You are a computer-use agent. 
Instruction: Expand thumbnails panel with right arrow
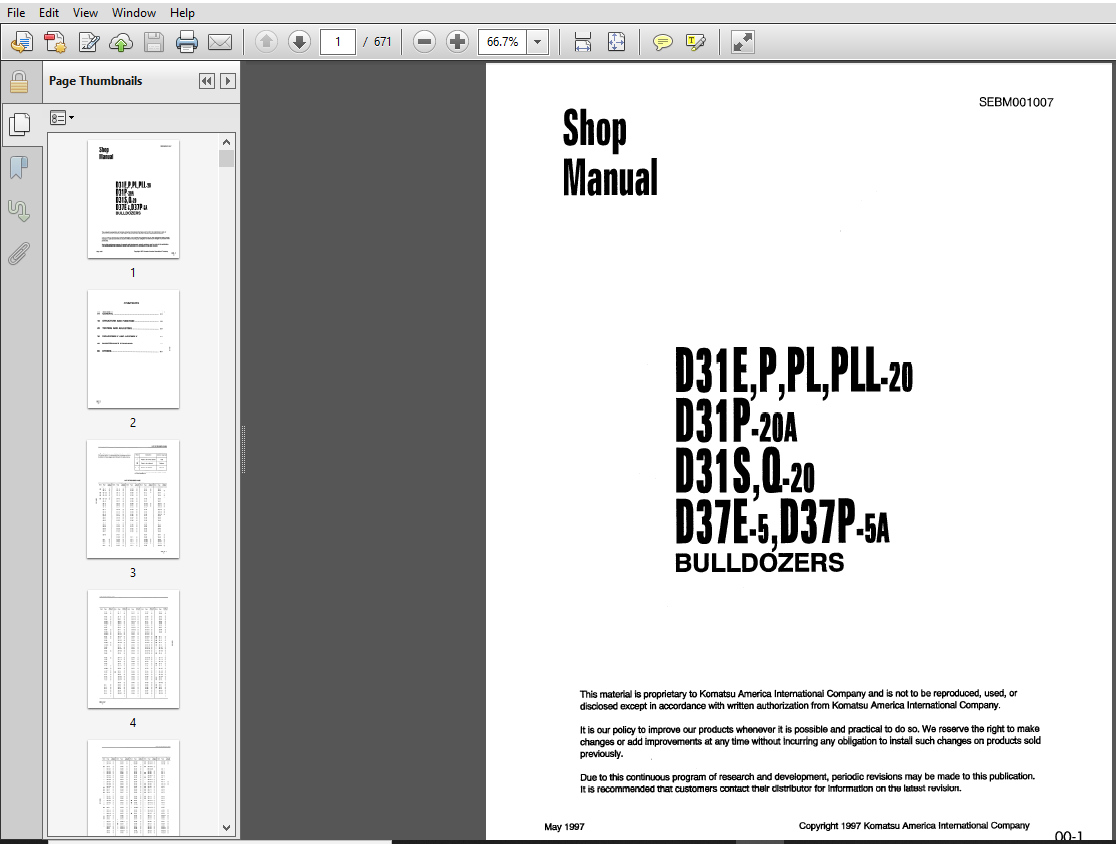point(228,81)
